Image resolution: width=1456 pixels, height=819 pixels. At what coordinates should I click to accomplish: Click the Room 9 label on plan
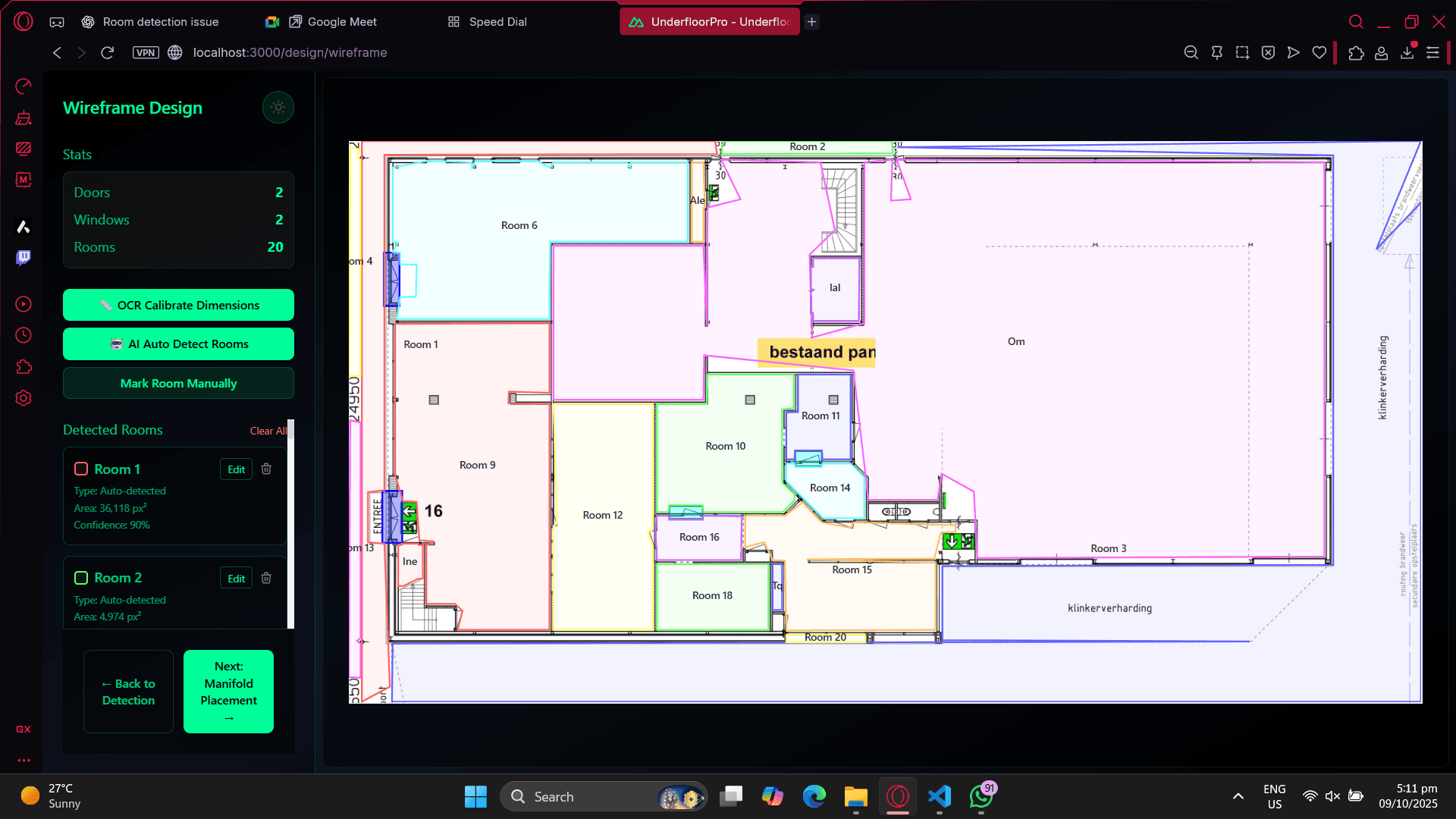point(477,465)
